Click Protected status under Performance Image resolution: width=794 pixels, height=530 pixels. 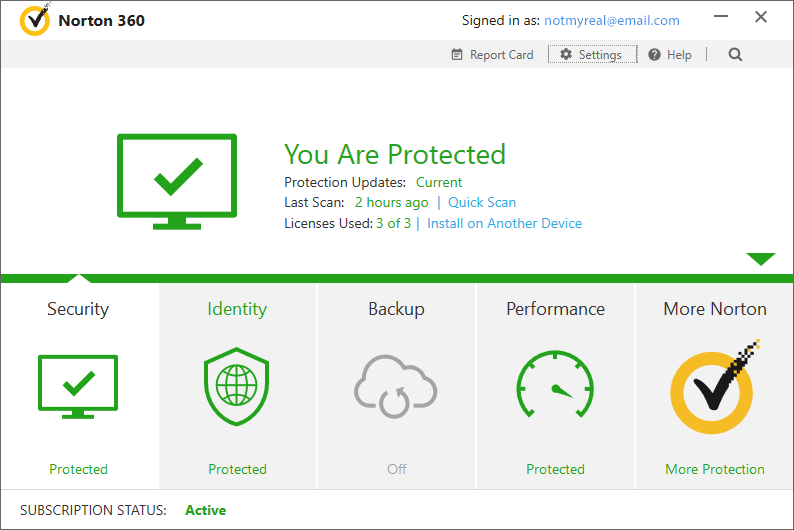[x=555, y=469]
